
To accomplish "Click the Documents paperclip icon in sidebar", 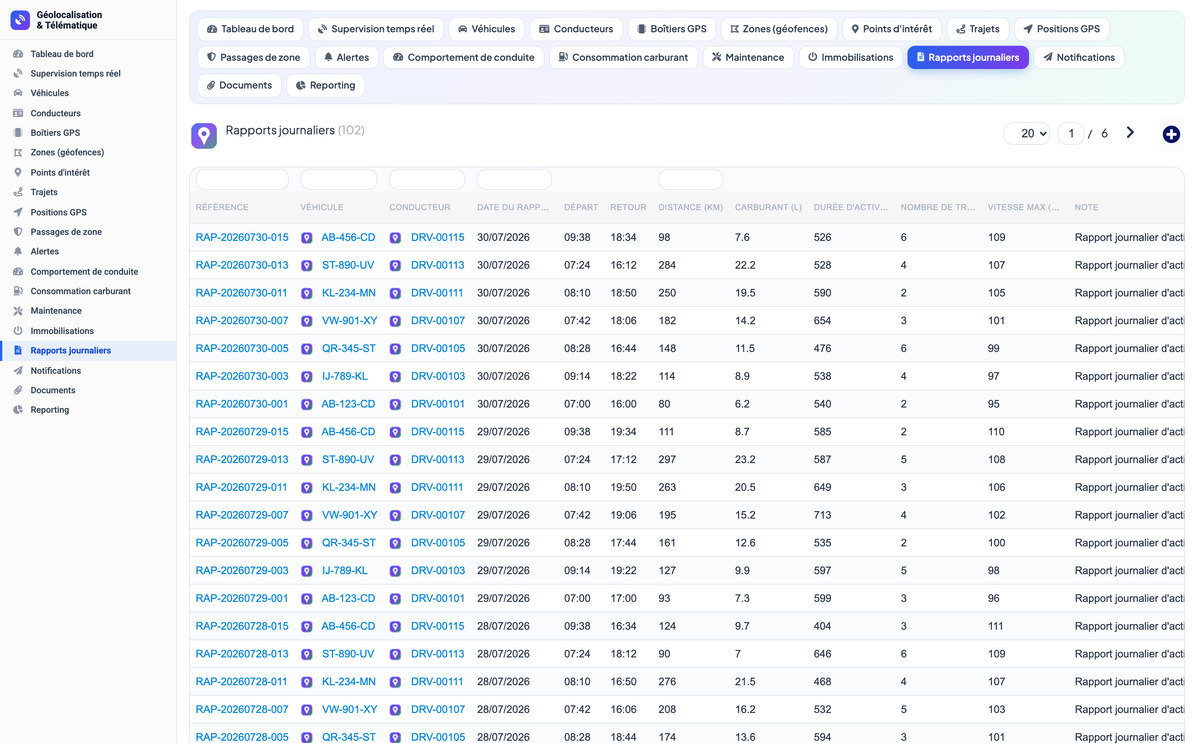I will tap(18, 390).
